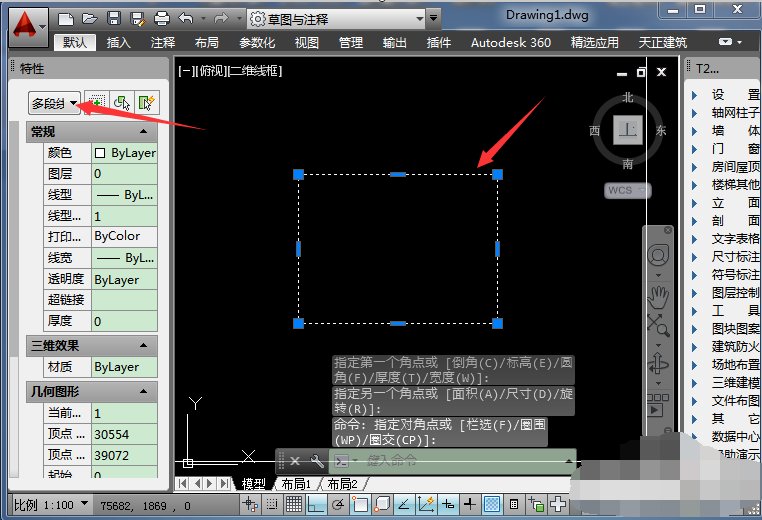762x520 pixels.
Task: Open Quick Access Toolbar customize dropdown
Action: coord(433,19)
